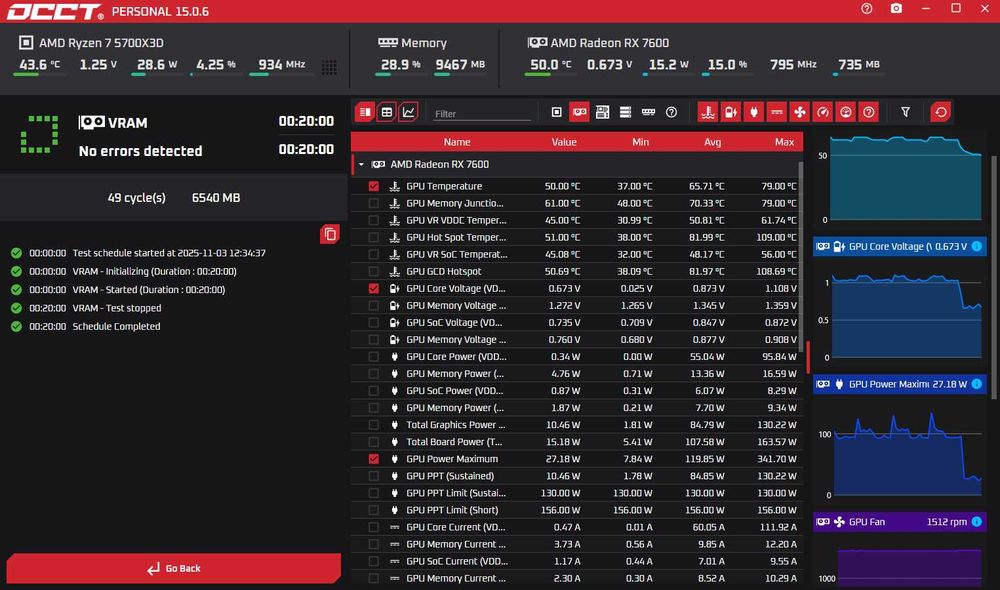Switch to combined table and graph view
The width and height of the screenshot is (1000, 590).
point(365,112)
